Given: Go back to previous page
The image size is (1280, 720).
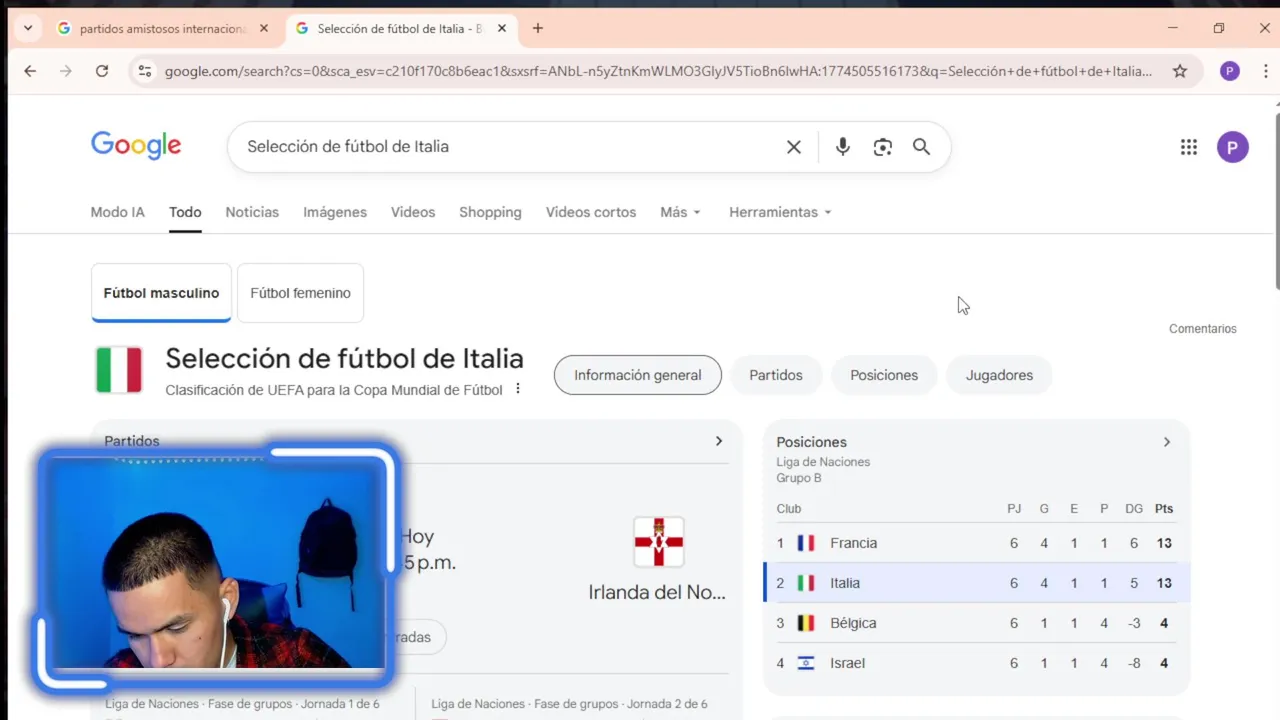Looking at the screenshot, I should pyautogui.click(x=30, y=71).
